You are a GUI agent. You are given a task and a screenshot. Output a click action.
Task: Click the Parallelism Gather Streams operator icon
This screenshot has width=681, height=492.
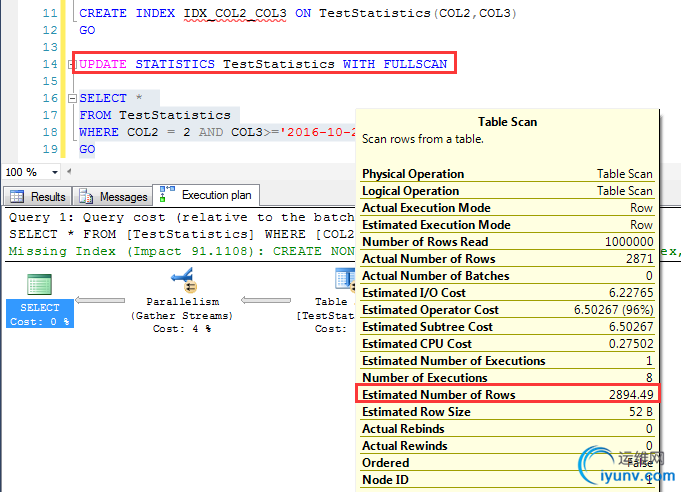(x=183, y=281)
